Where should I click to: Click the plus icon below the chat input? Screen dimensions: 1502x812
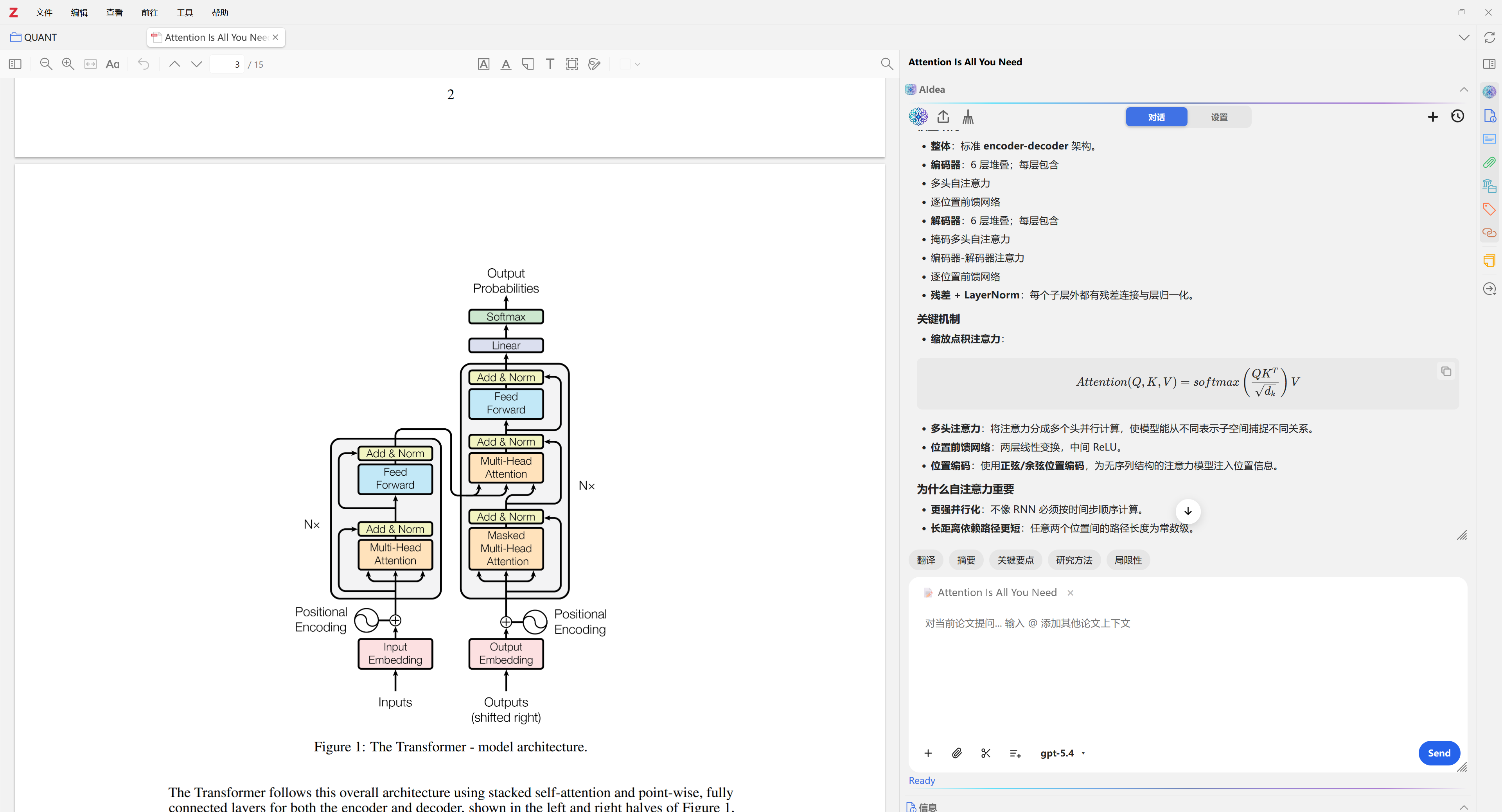point(928,753)
